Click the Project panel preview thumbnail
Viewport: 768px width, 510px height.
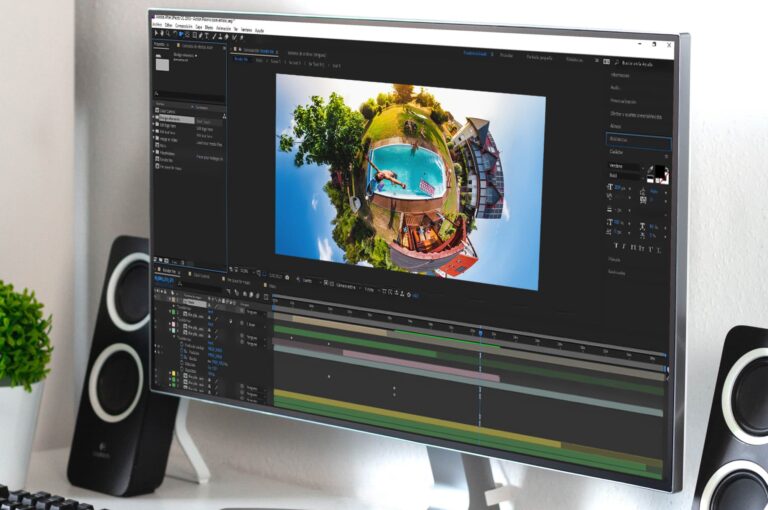(x=162, y=64)
